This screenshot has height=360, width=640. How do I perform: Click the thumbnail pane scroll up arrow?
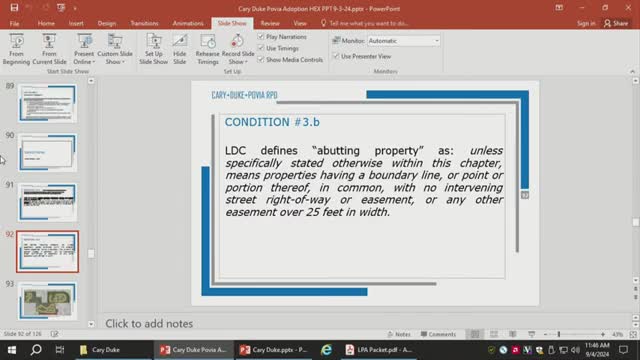coord(91,81)
